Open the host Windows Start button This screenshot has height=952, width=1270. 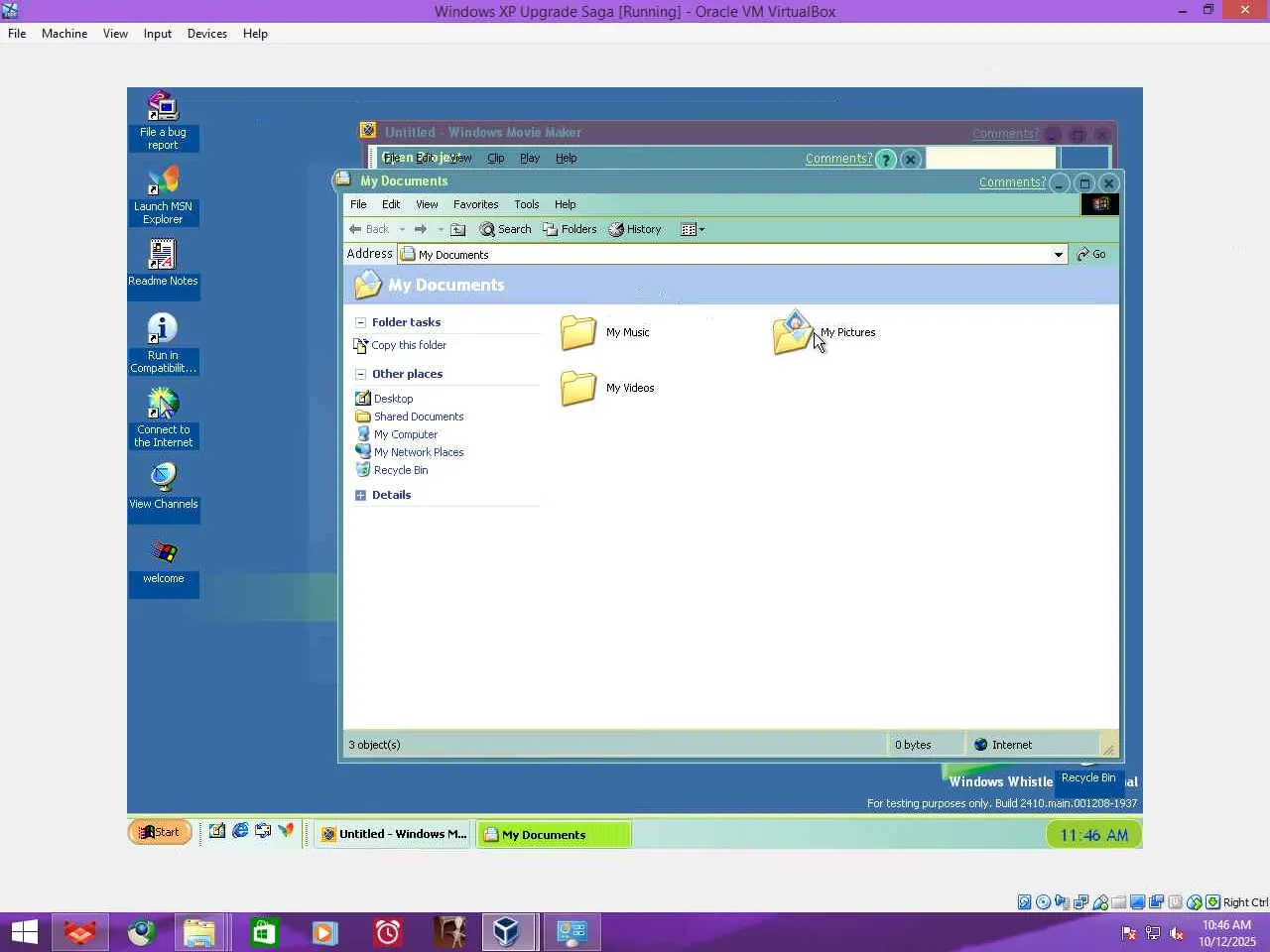[24, 932]
